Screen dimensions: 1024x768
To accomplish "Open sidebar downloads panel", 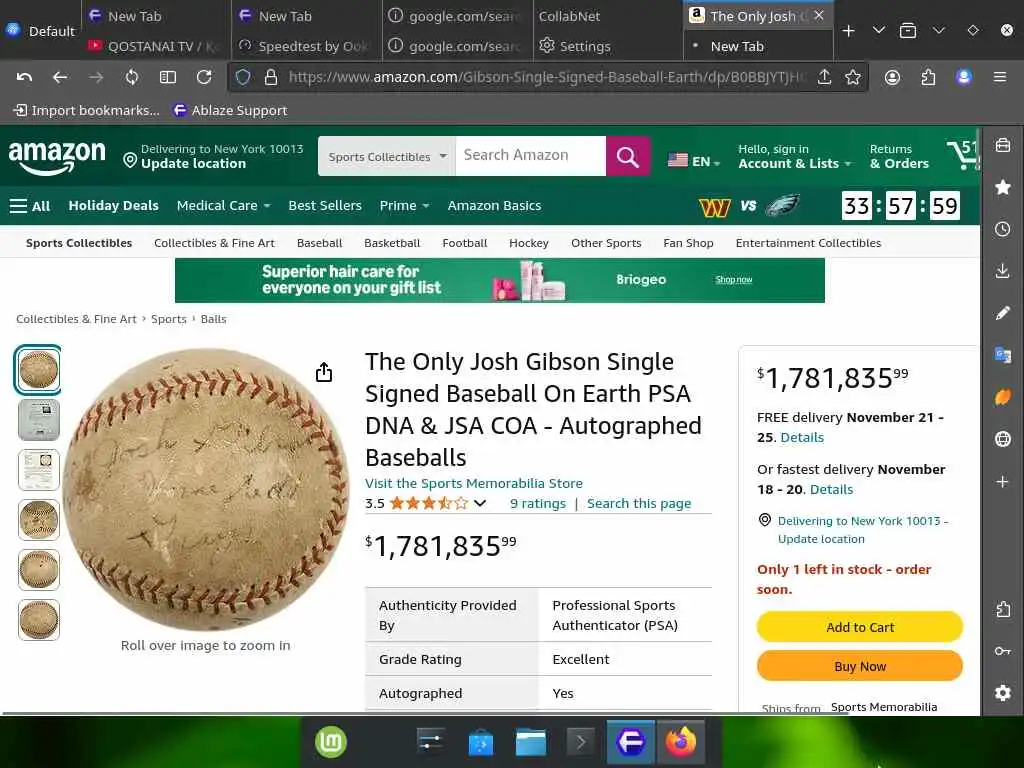I will pos(1002,271).
